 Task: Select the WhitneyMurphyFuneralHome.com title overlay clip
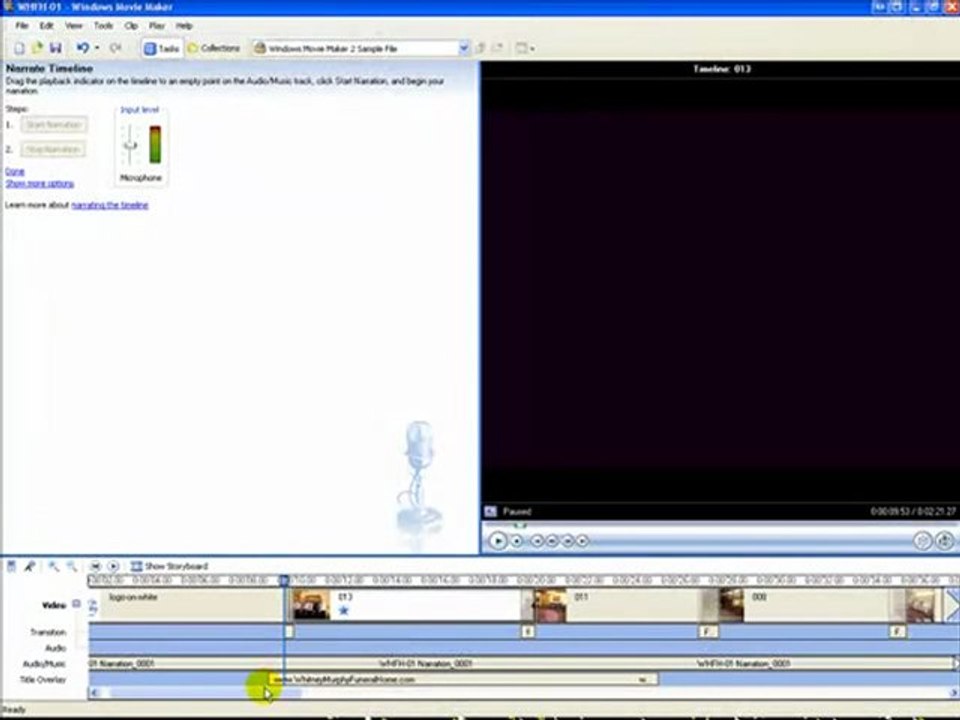point(463,680)
